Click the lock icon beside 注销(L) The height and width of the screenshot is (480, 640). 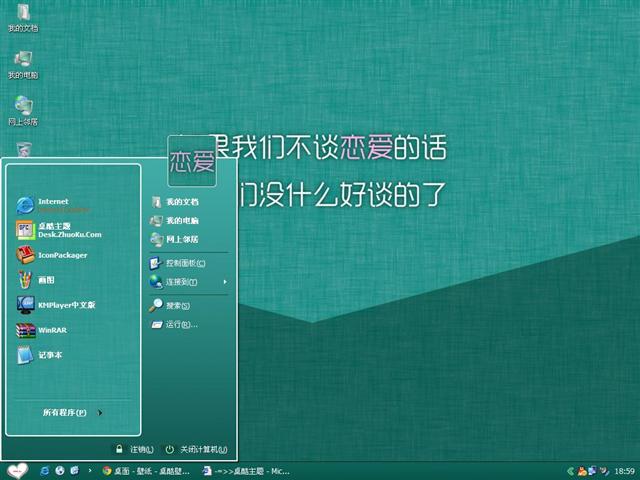coord(119,449)
